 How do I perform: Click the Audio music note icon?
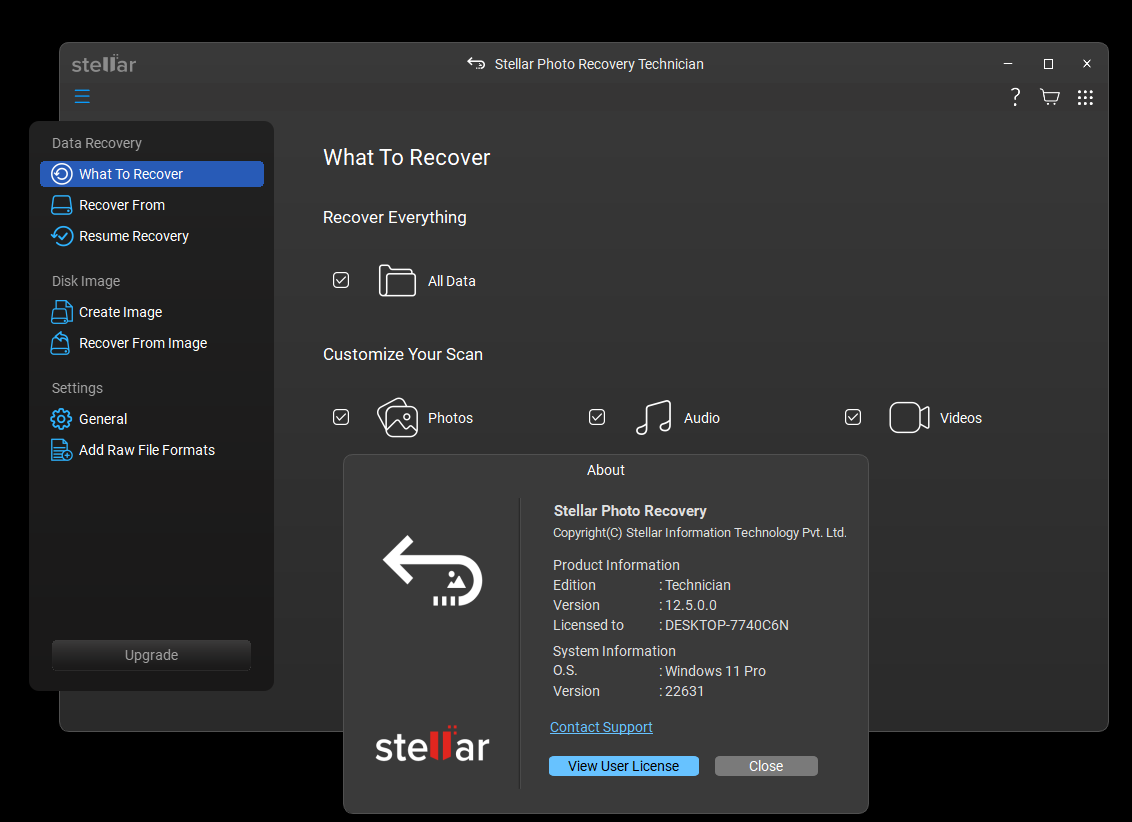coord(653,417)
